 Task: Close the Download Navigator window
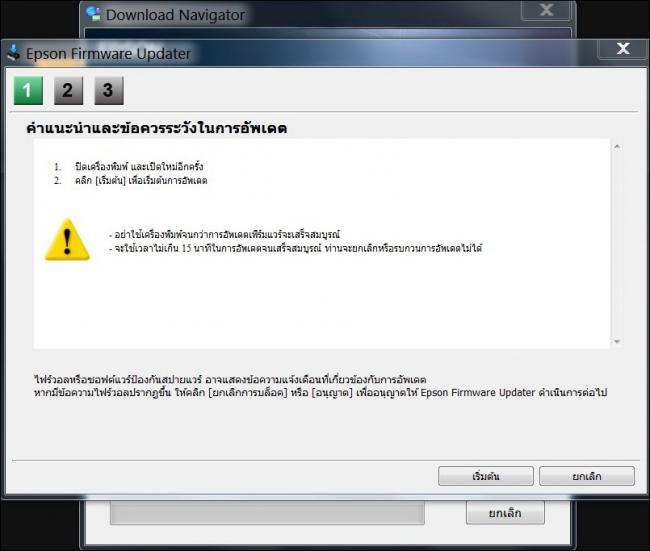click(546, 10)
